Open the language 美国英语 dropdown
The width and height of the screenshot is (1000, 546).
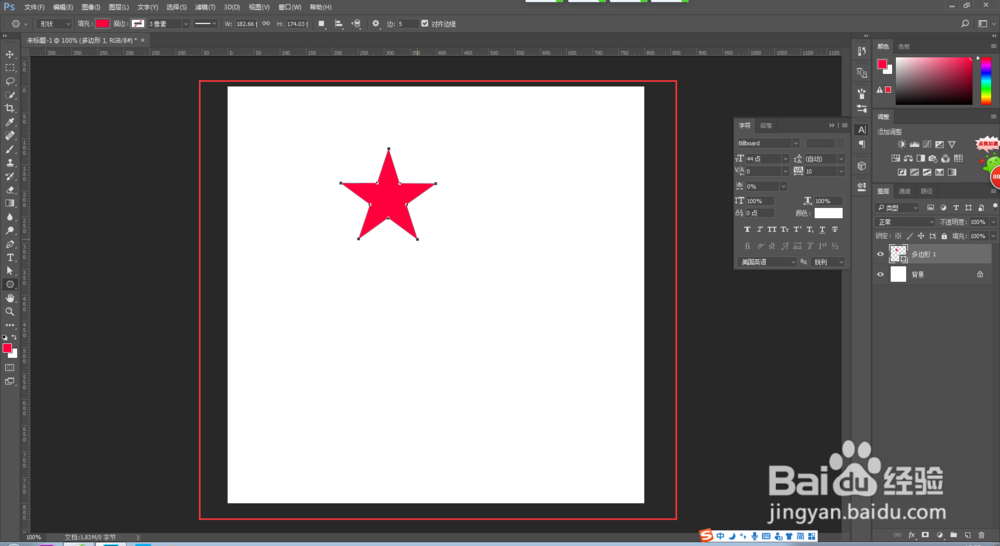[767, 262]
